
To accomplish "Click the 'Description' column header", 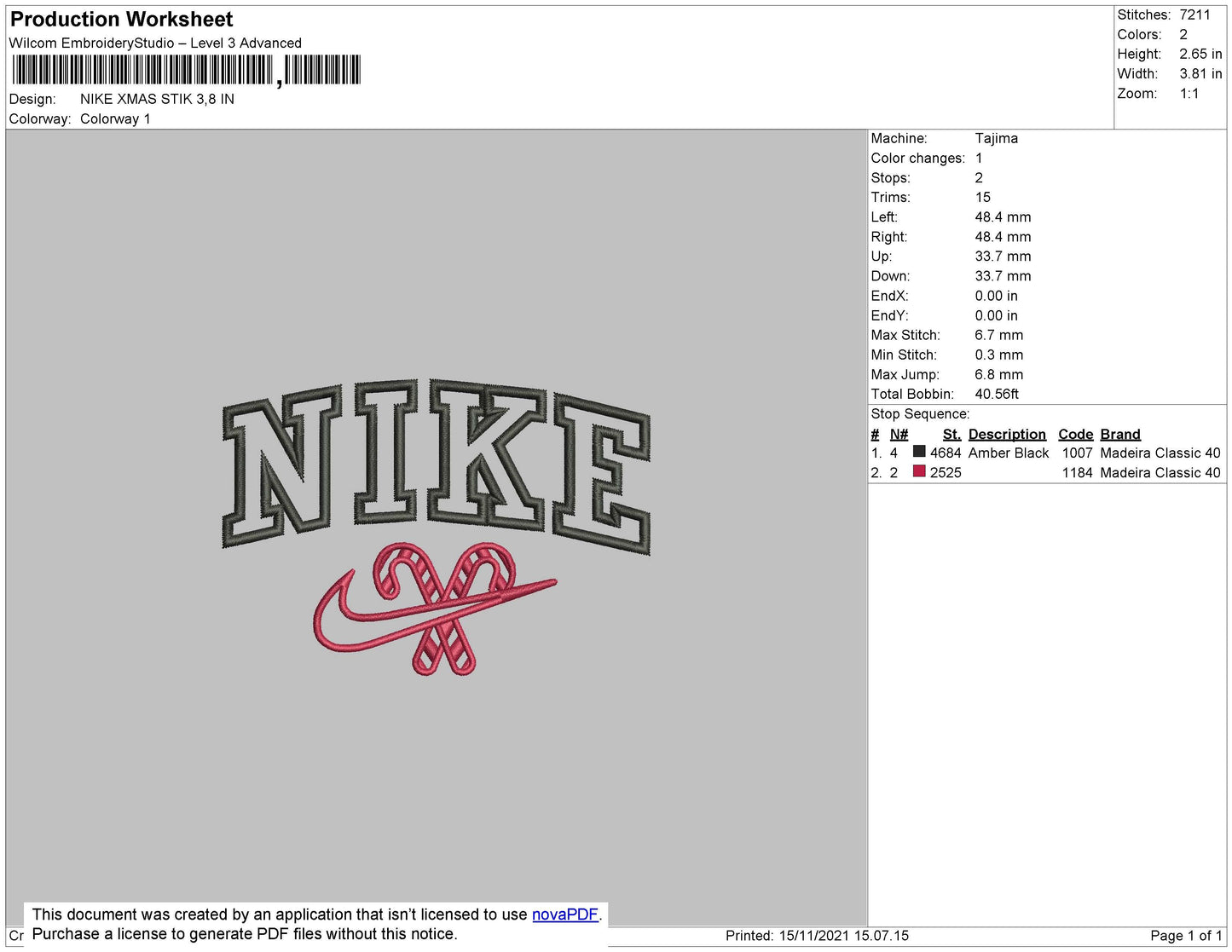I will 1007,435.
